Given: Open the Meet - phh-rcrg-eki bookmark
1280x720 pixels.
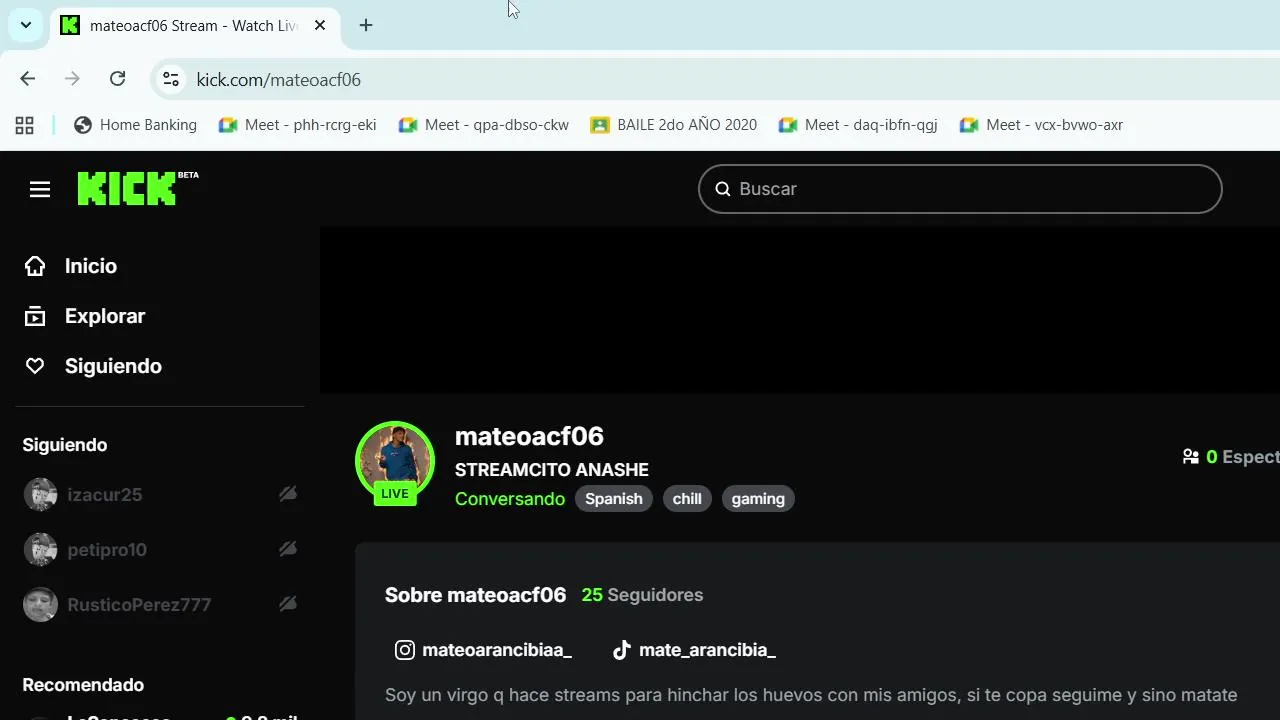Looking at the screenshot, I should click(298, 125).
